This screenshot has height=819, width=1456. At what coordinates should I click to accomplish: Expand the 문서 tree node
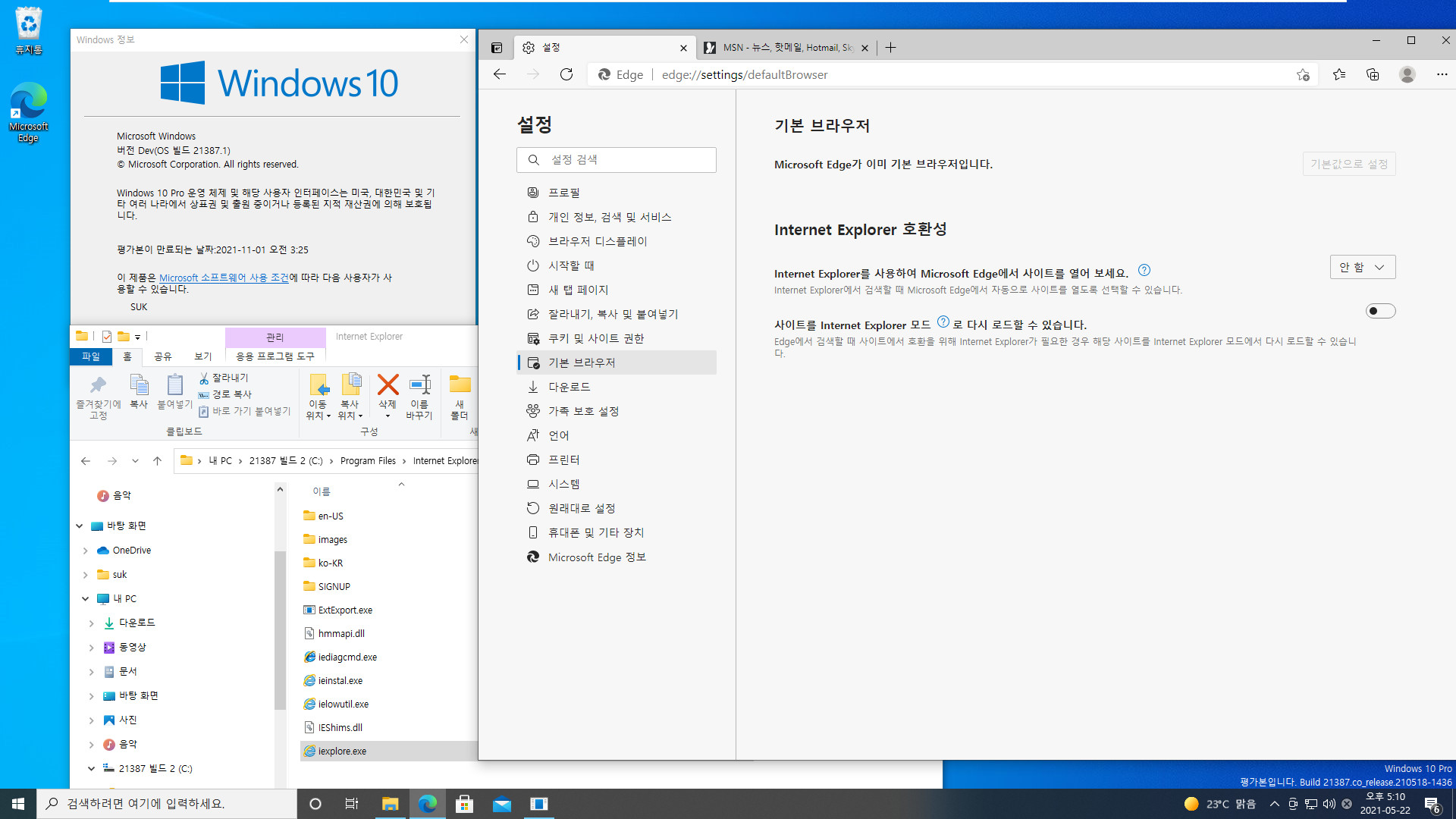coord(92,672)
